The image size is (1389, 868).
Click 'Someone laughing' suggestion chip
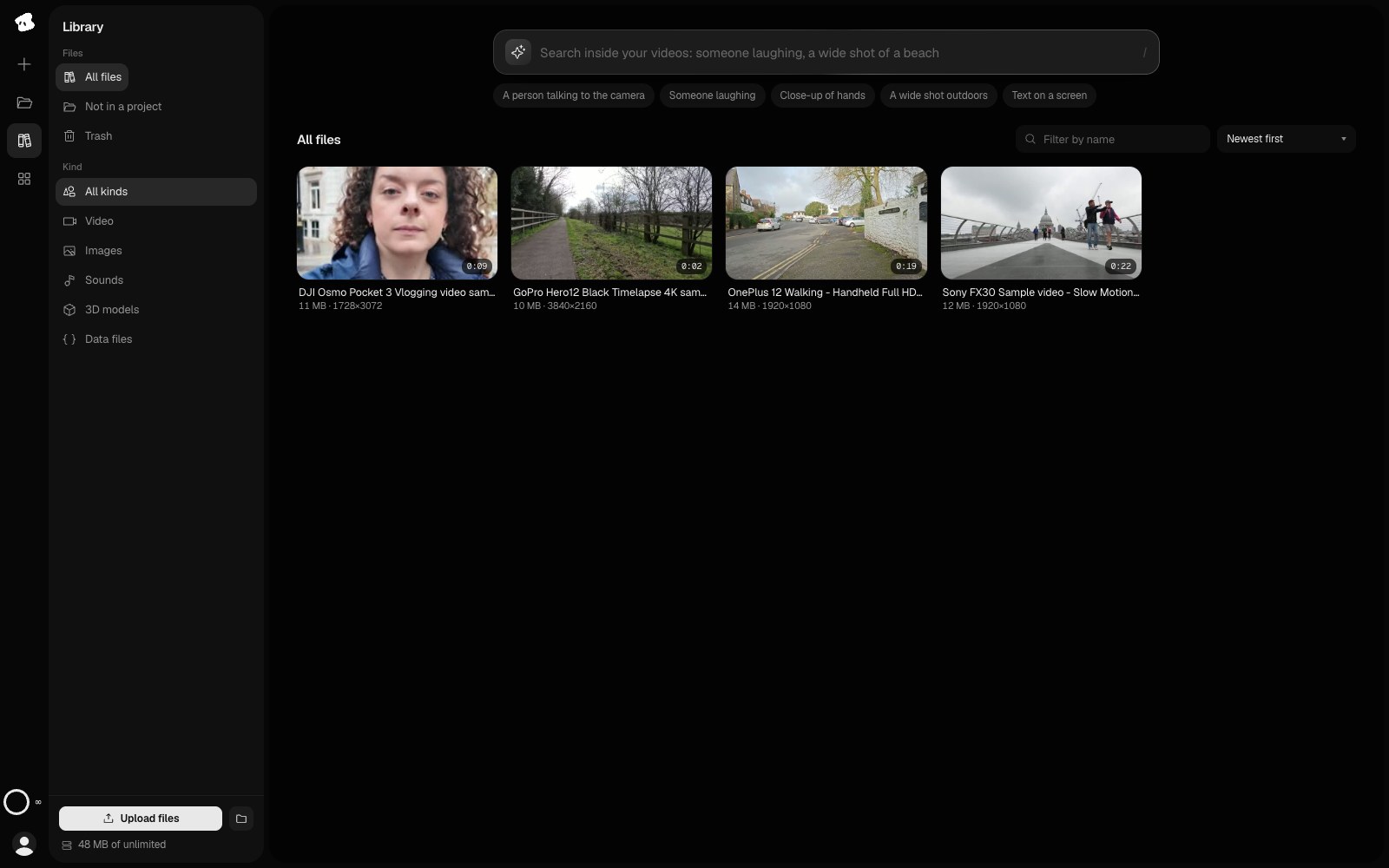pyautogui.click(x=712, y=95)
